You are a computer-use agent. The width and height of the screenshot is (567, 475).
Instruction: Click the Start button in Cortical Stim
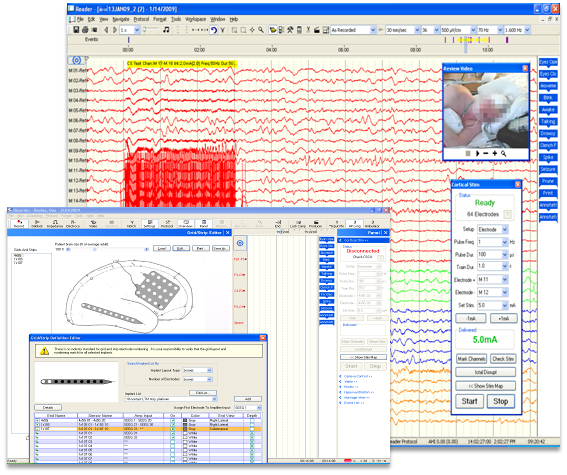[x=469, y=401]
